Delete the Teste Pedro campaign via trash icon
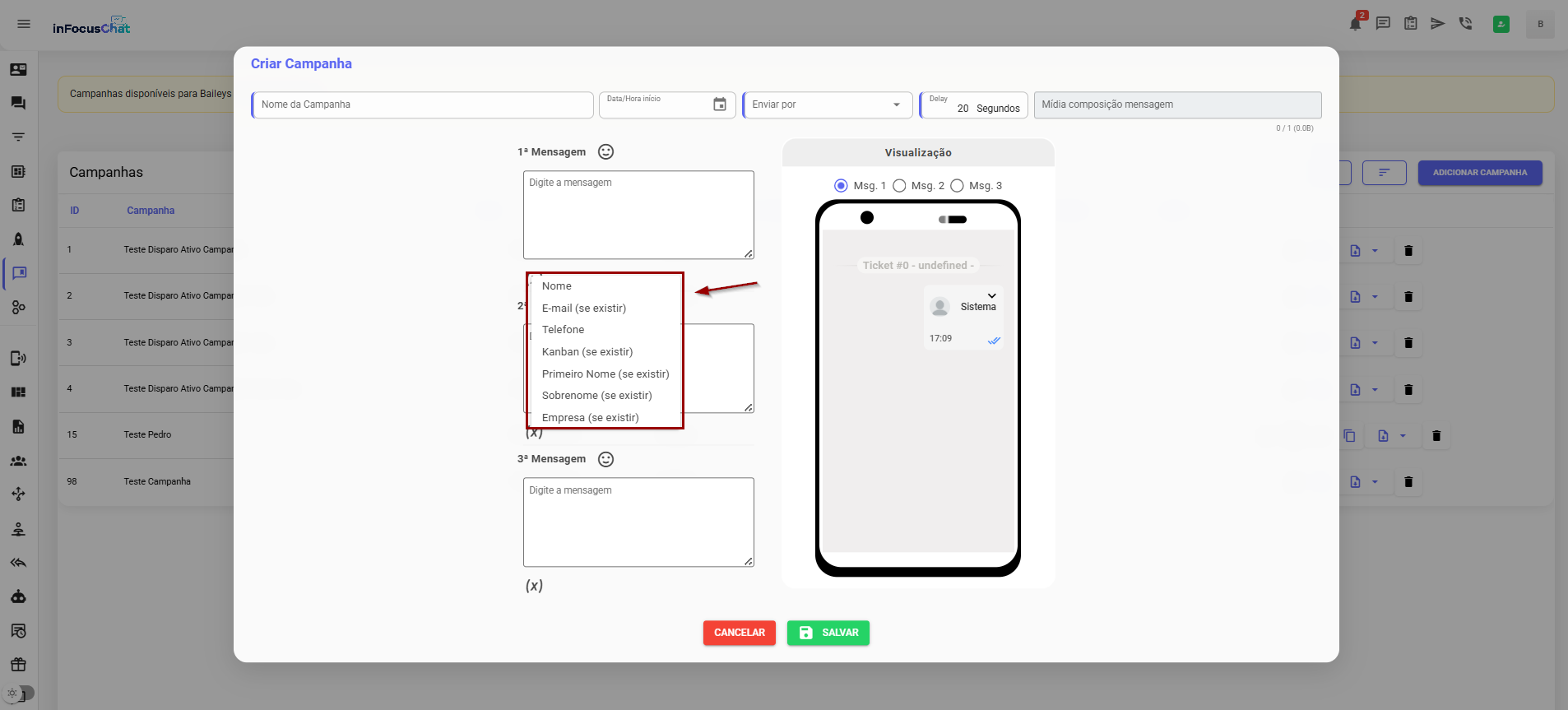Screen dimensions: 1568x710 (x=1436, y=436)
